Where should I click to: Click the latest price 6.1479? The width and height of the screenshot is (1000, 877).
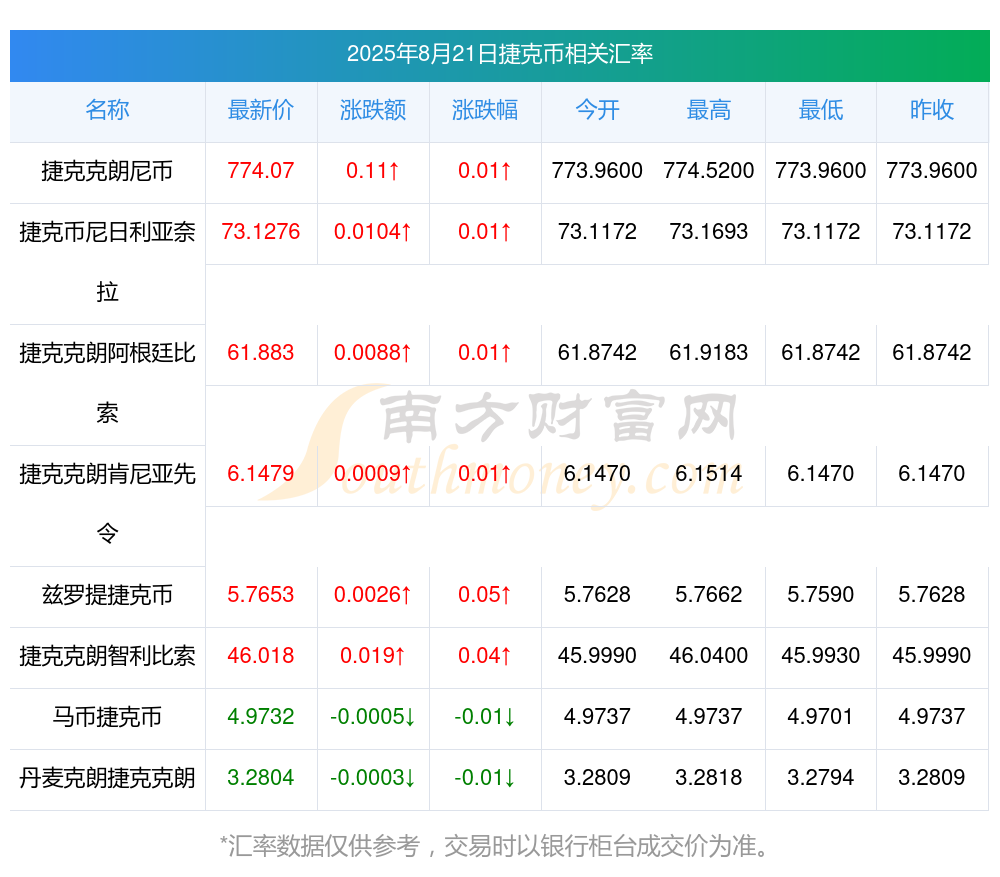(x=261, y=473)
